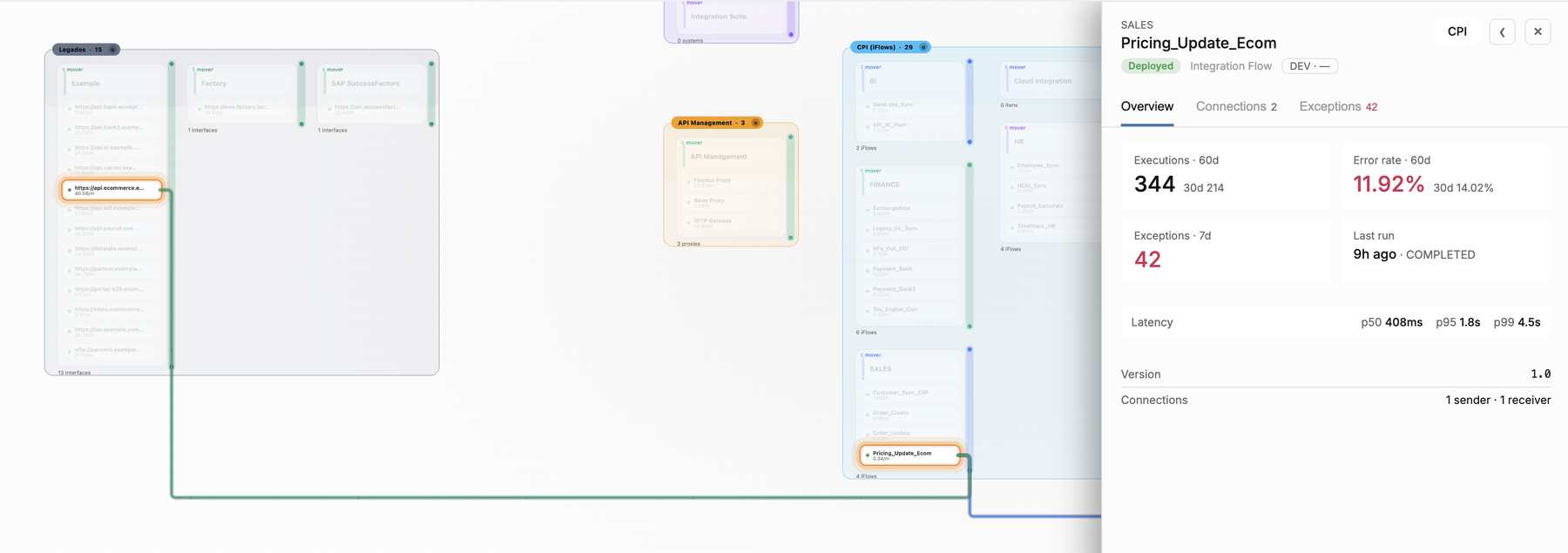The width and height of the screenshot is (1568, 553).
Task: Select the Overview tab
Action: pyautogui.click(x=1147, y=106)
